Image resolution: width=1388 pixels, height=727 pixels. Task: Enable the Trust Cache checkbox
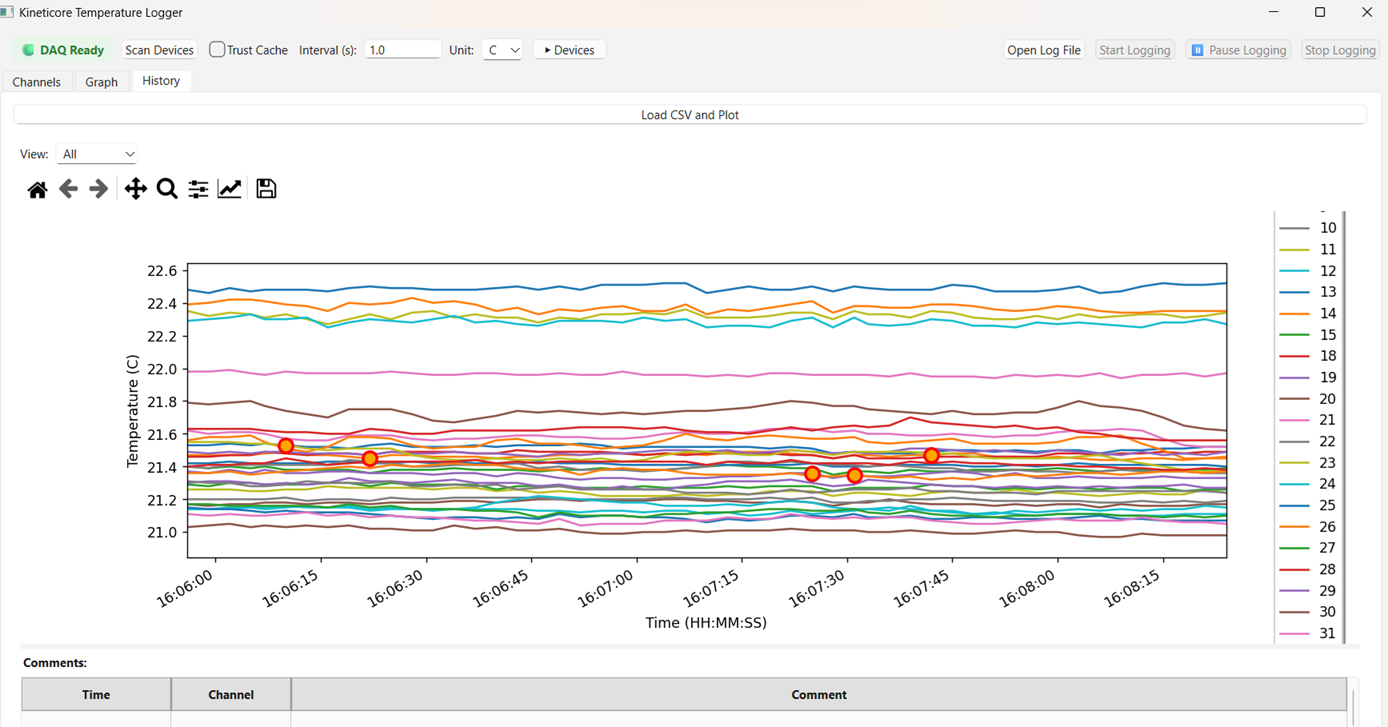pos(216,48)
